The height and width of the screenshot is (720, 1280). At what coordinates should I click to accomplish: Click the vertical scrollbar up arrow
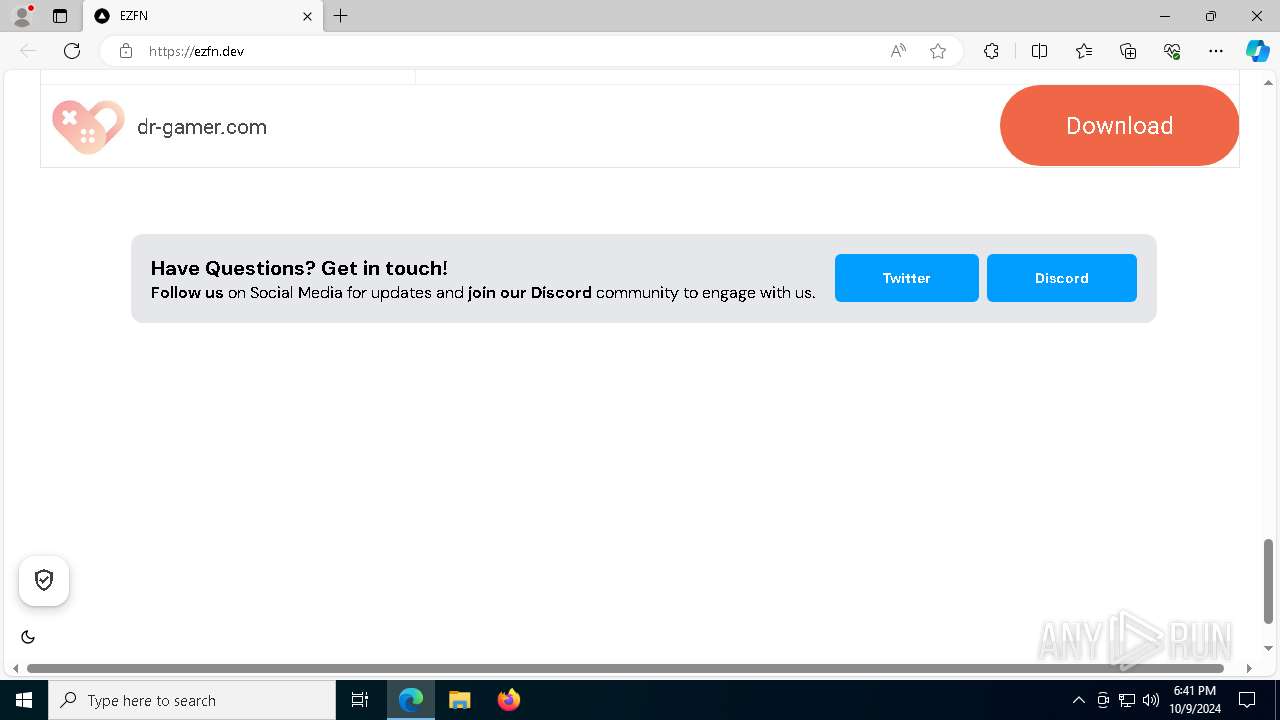click(x=1269, y=83)
